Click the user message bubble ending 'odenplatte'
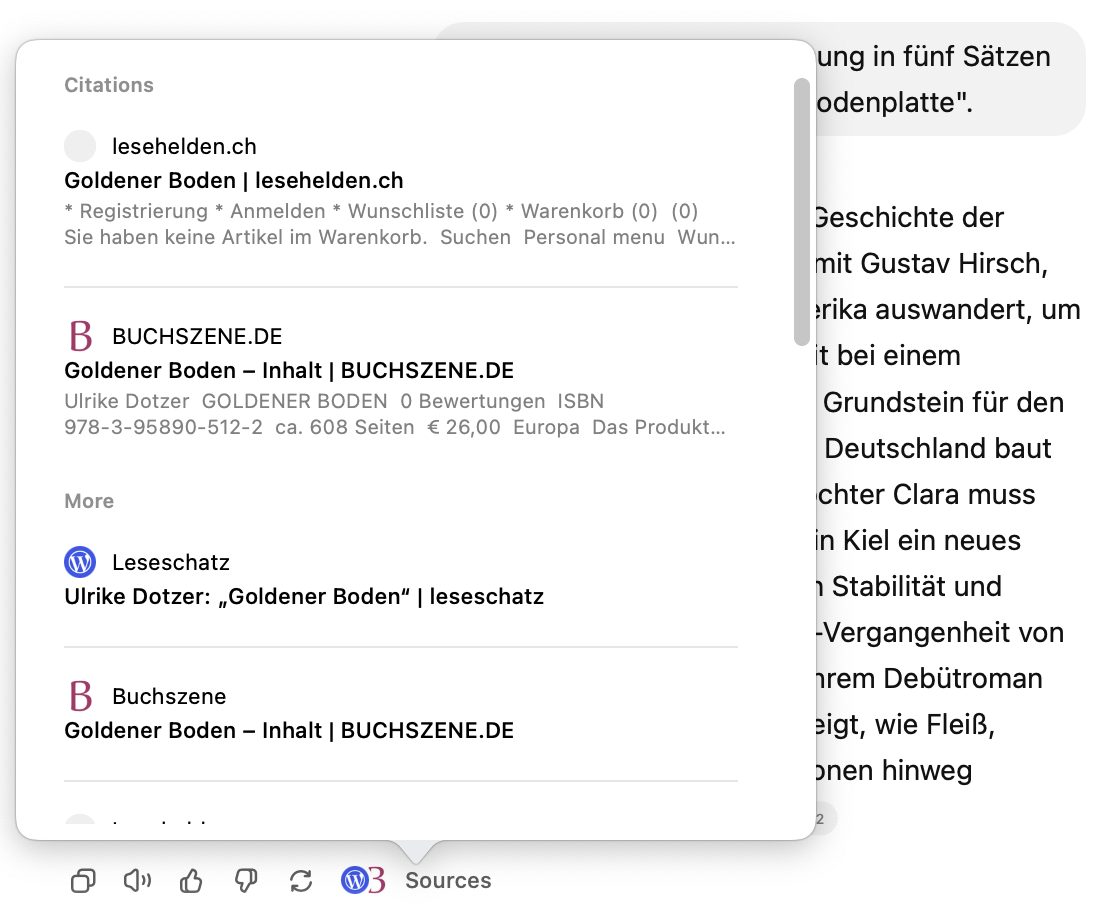The image size is (1110, 918). pyautogui.click(x=949, y=79)
